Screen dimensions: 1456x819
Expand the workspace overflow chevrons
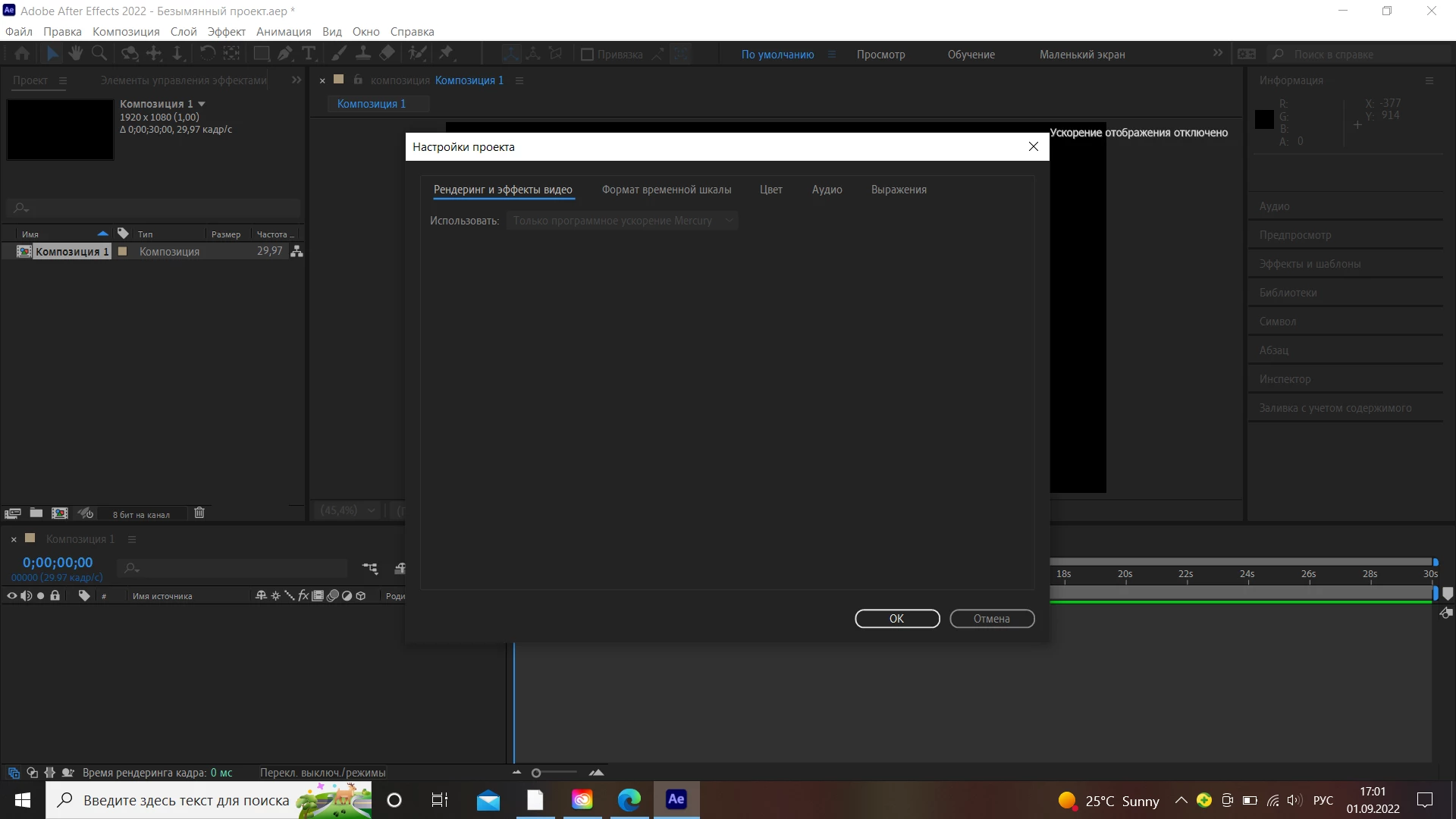pyautogui.click(x=1218, y=53)
